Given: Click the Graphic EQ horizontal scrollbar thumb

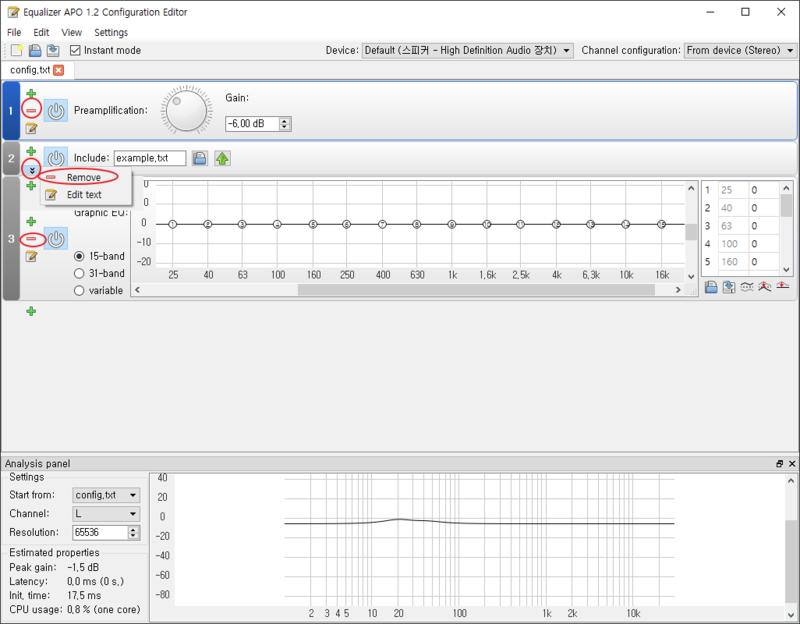Looking at the screenshot, I should pos(476,290).
